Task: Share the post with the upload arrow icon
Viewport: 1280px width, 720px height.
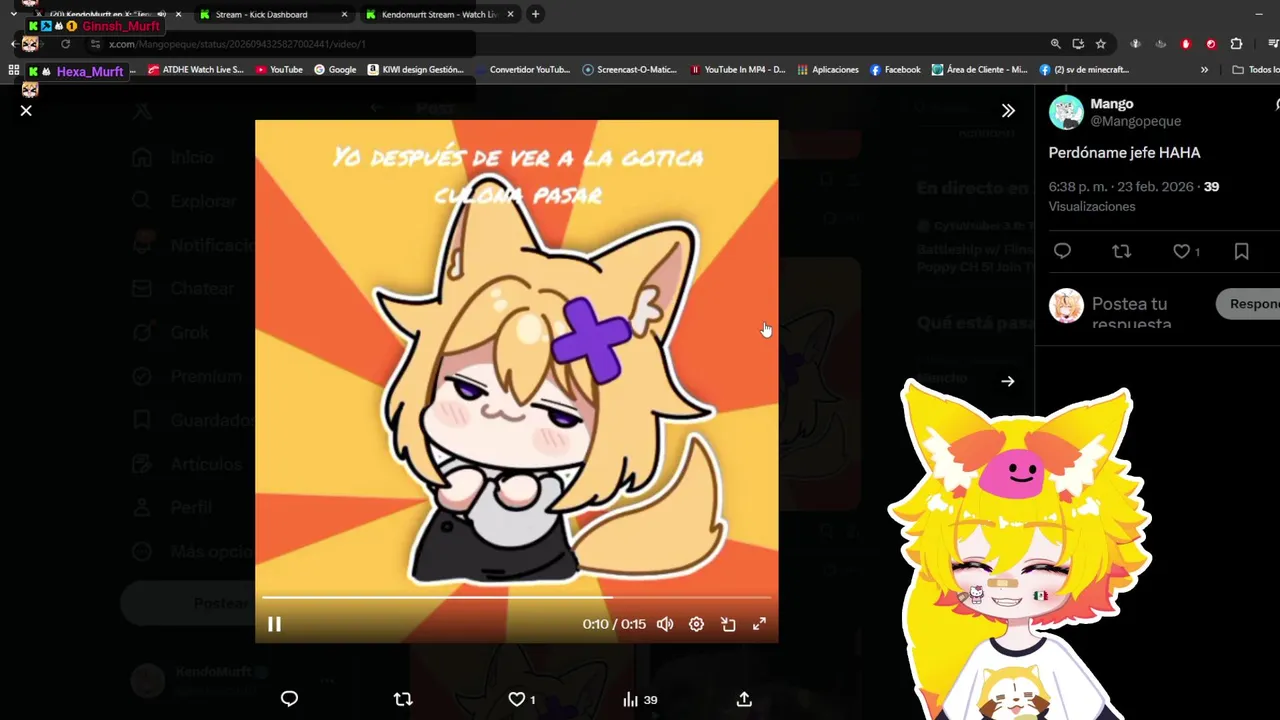Action: pyautogui.click(x=744, y=699)
